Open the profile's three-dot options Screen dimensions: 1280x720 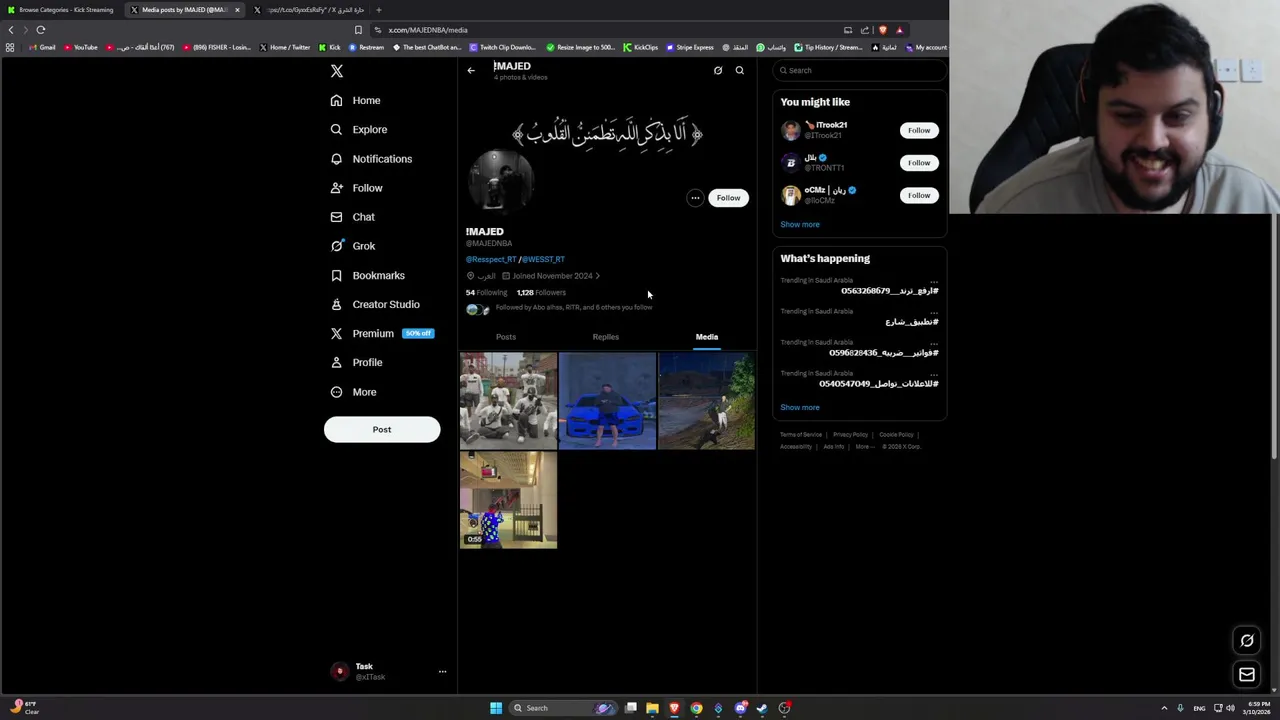click(x=695, y=198)
